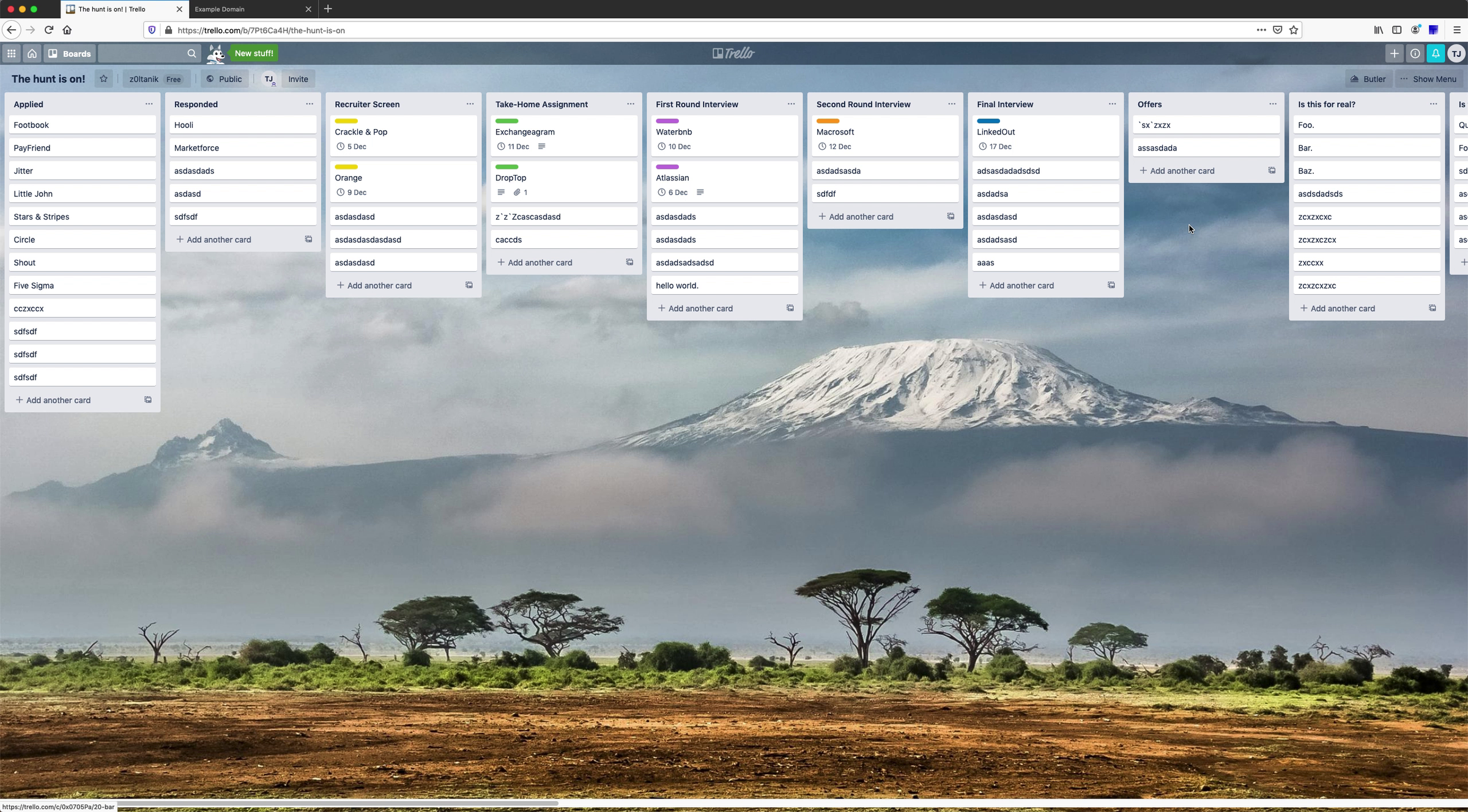Screen dimensions: 1468x812
Task: Open 'Is this for real?' list actions menu
Action: (1433, 104)
